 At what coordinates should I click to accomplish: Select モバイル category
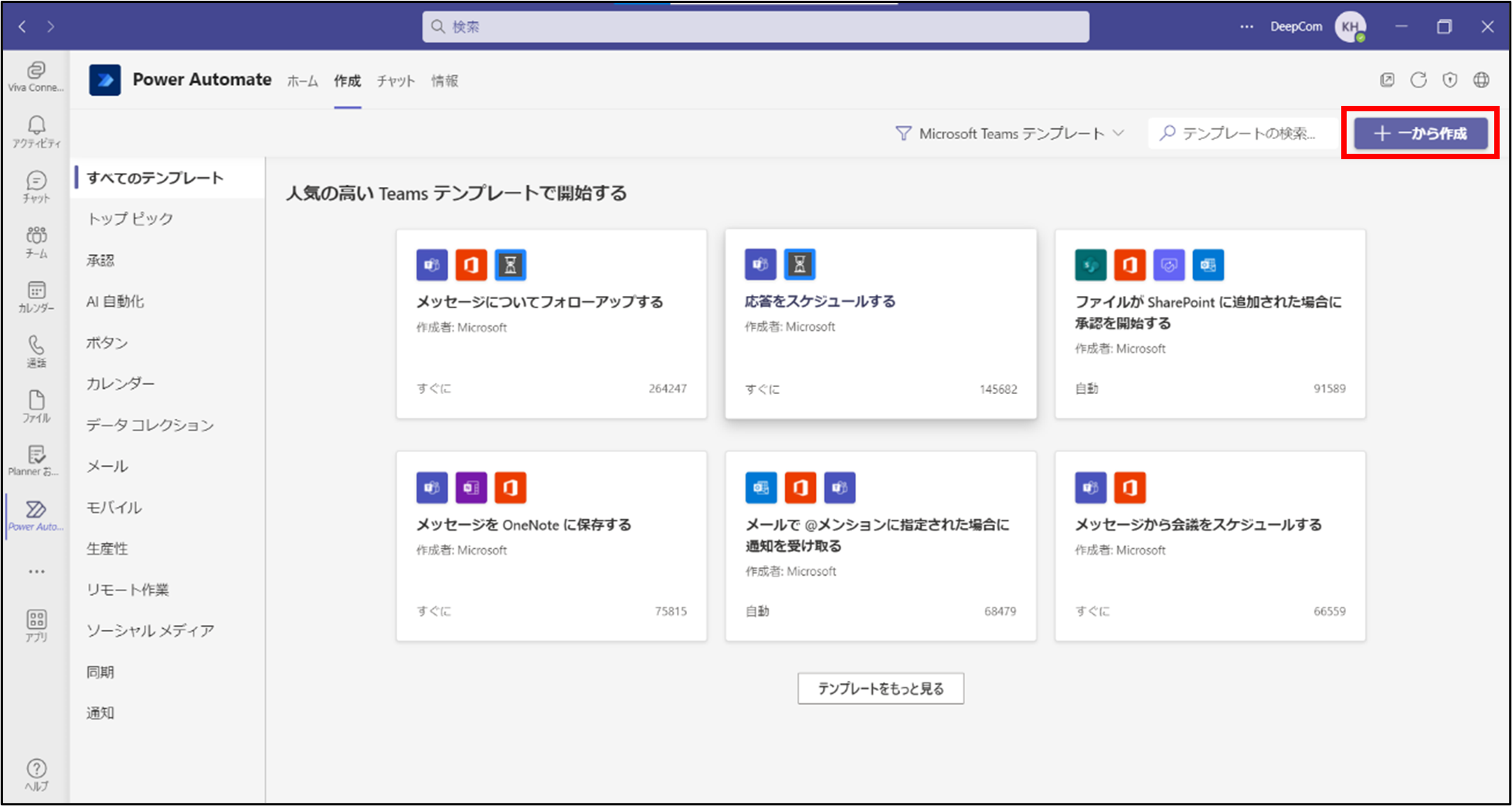tap(169, 507)
